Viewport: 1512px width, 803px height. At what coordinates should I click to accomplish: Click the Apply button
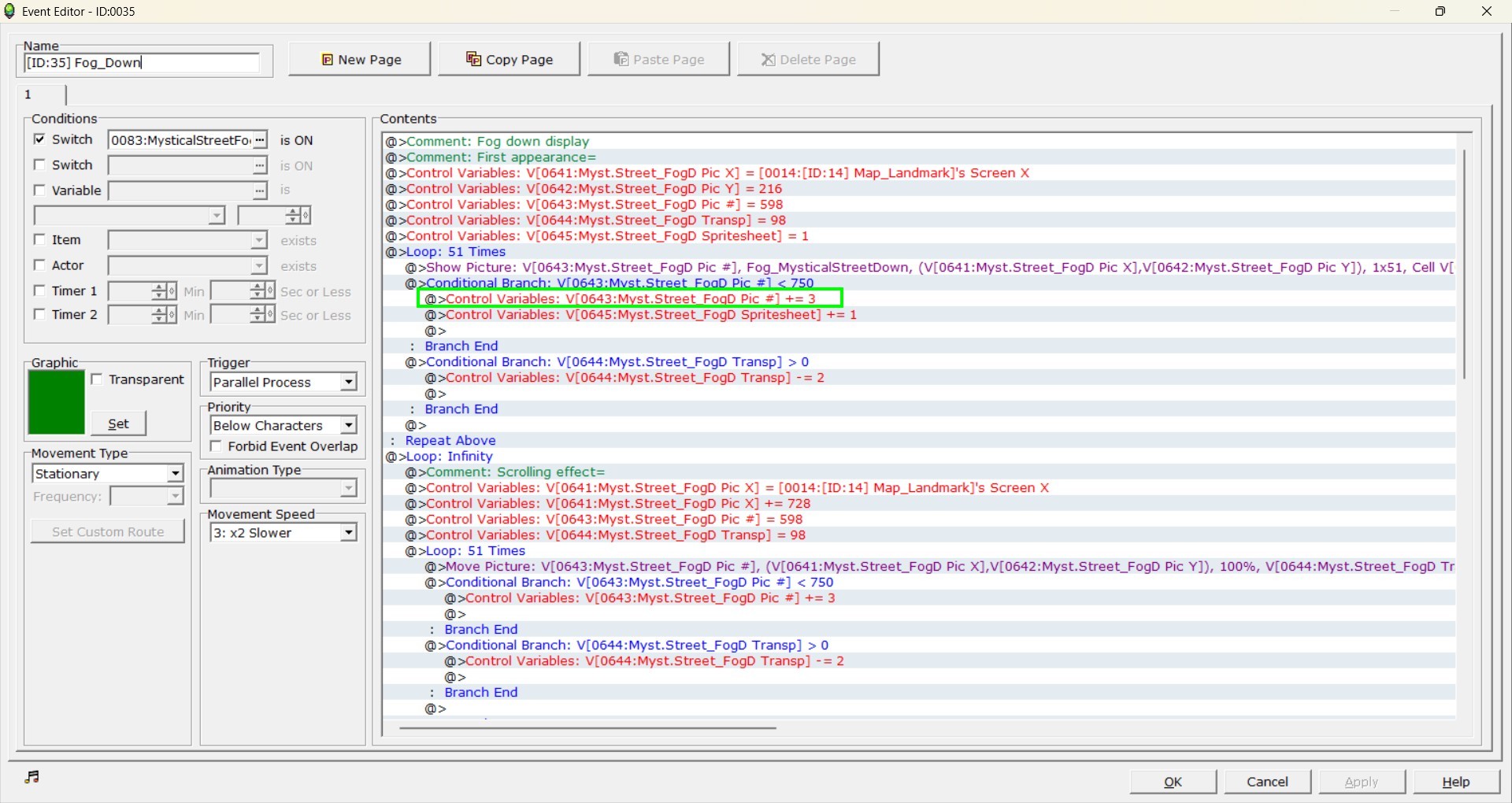pyautogui.click(x=1362, y=782)
